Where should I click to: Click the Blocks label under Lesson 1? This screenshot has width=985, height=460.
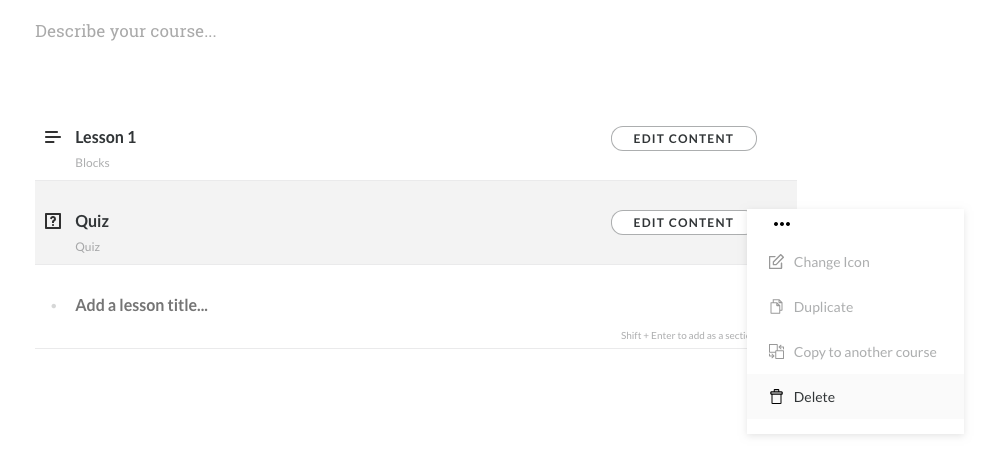coord(92,163)
